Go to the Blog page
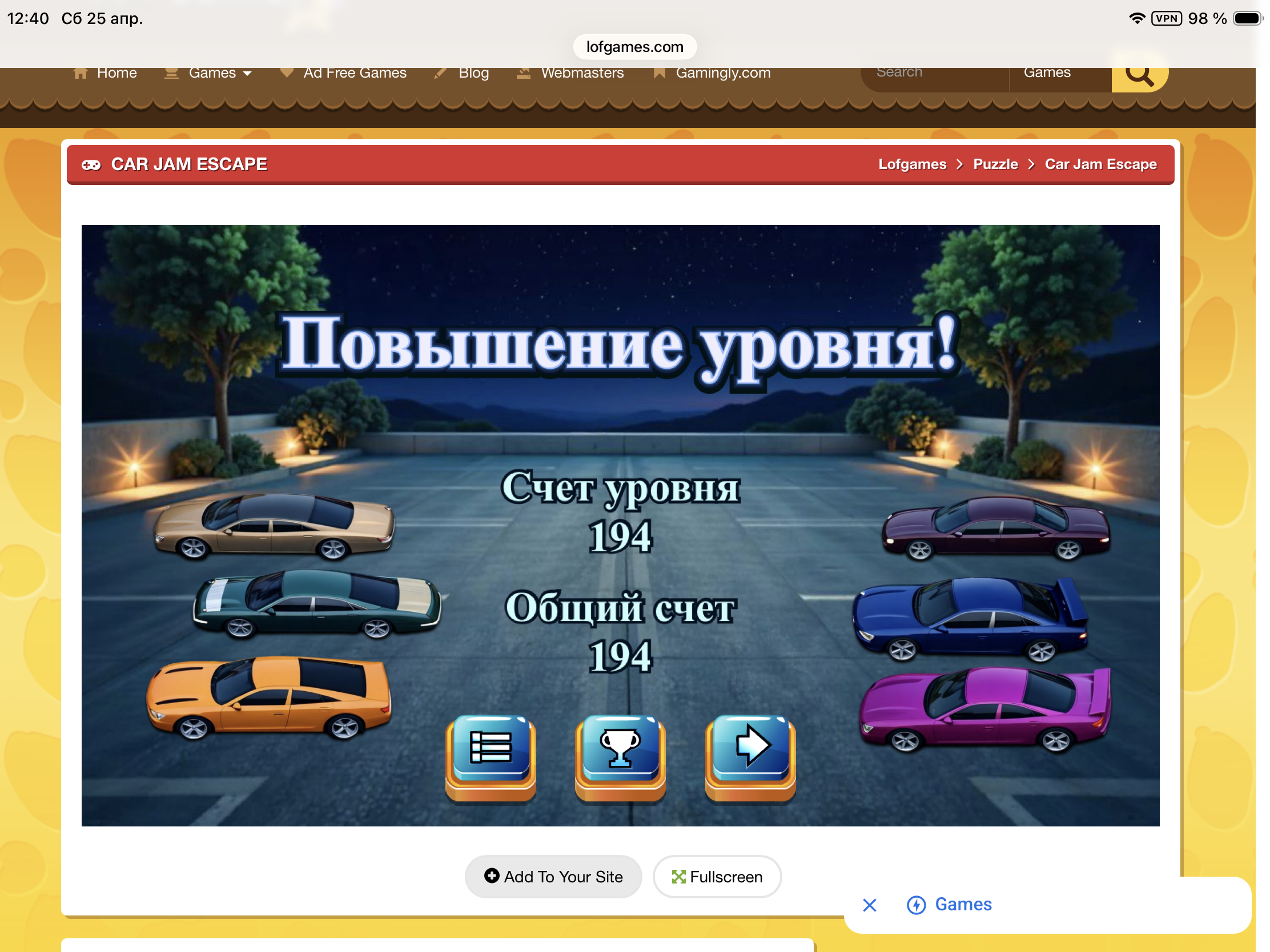 tap(473, 73)
